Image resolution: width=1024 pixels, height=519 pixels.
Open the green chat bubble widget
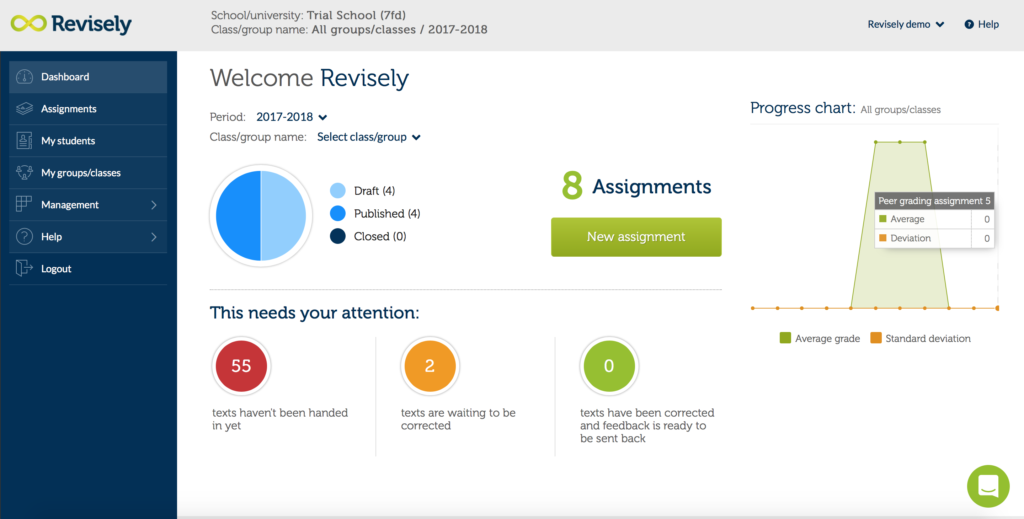click(988, 486)
